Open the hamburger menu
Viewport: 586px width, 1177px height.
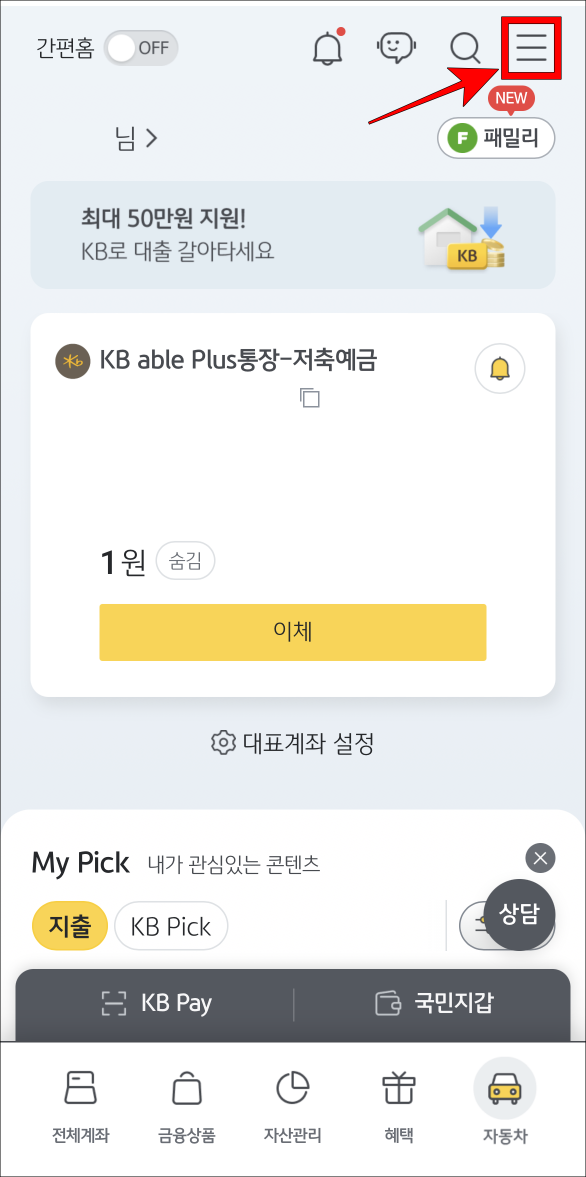[x=530, y=47]
